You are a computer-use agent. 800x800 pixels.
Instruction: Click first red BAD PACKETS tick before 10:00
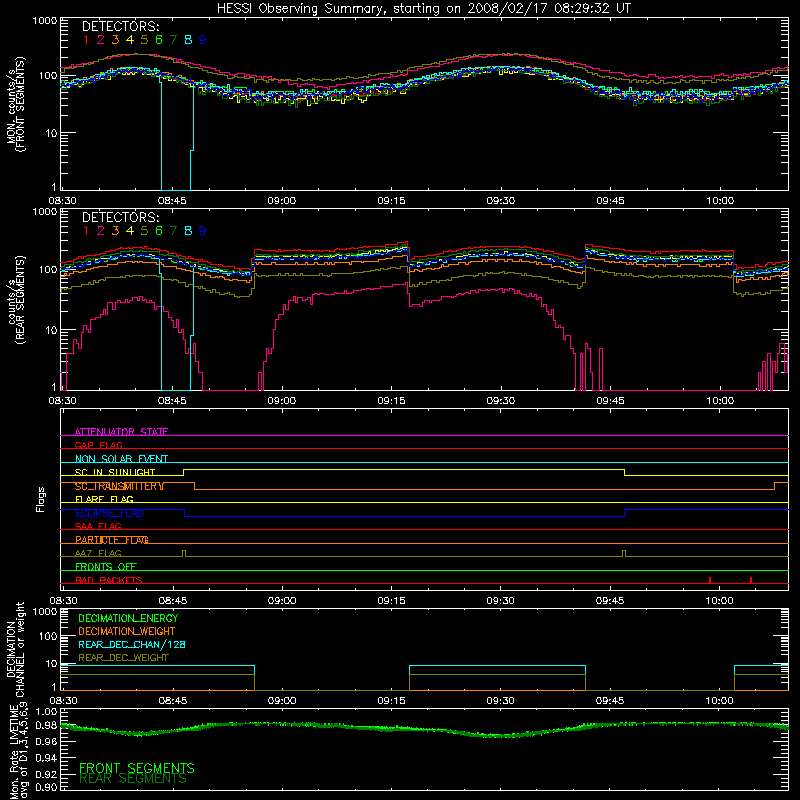click(x=710, y=580)
